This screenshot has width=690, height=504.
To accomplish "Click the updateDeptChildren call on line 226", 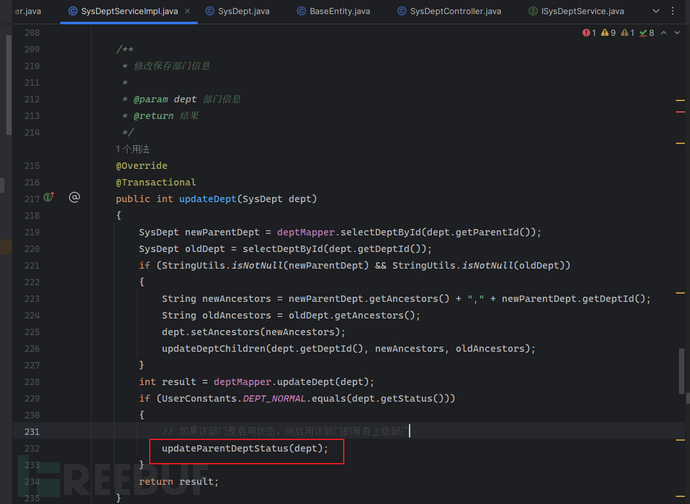I will tap(349, 349).
